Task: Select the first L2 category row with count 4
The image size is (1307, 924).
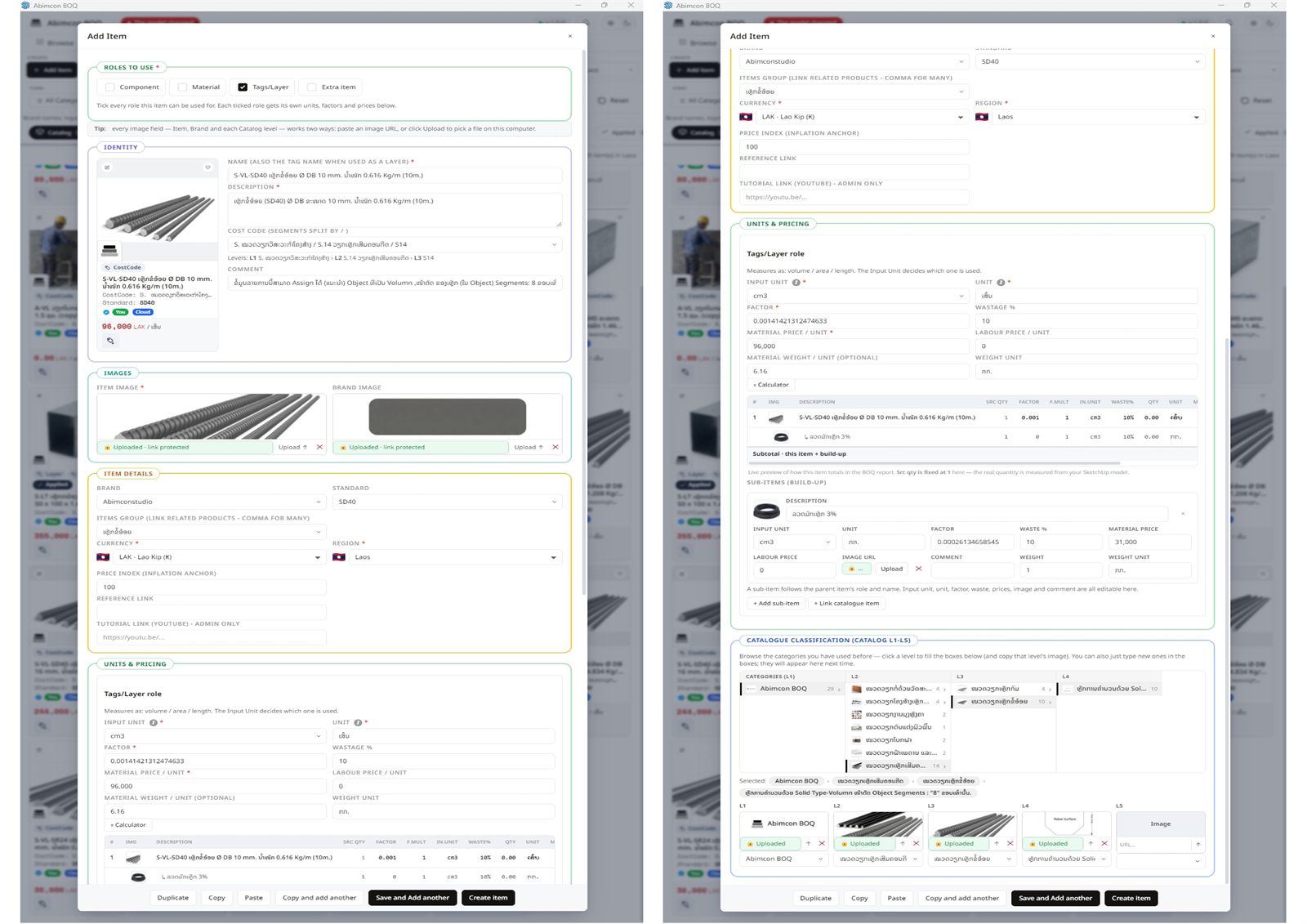Action: coord(896,689)
